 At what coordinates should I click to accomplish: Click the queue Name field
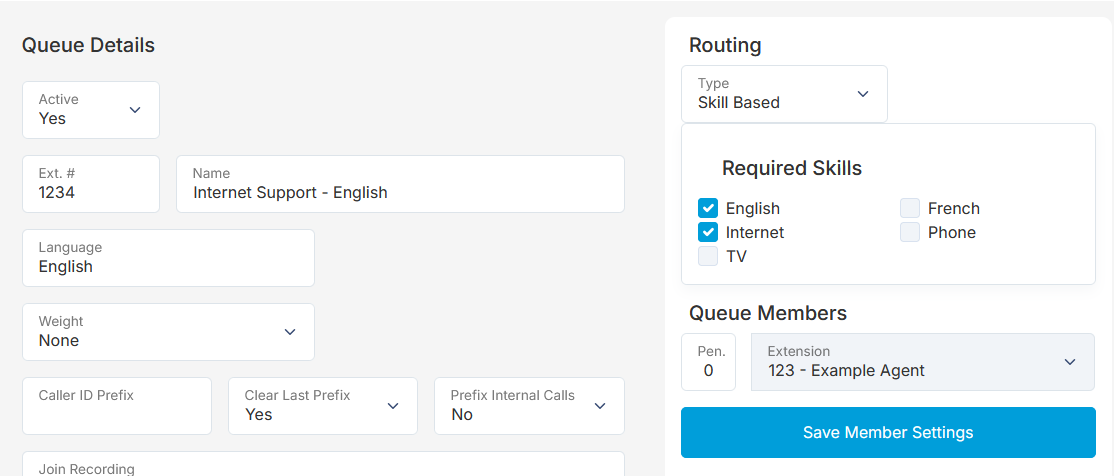(x=401, y=184)
